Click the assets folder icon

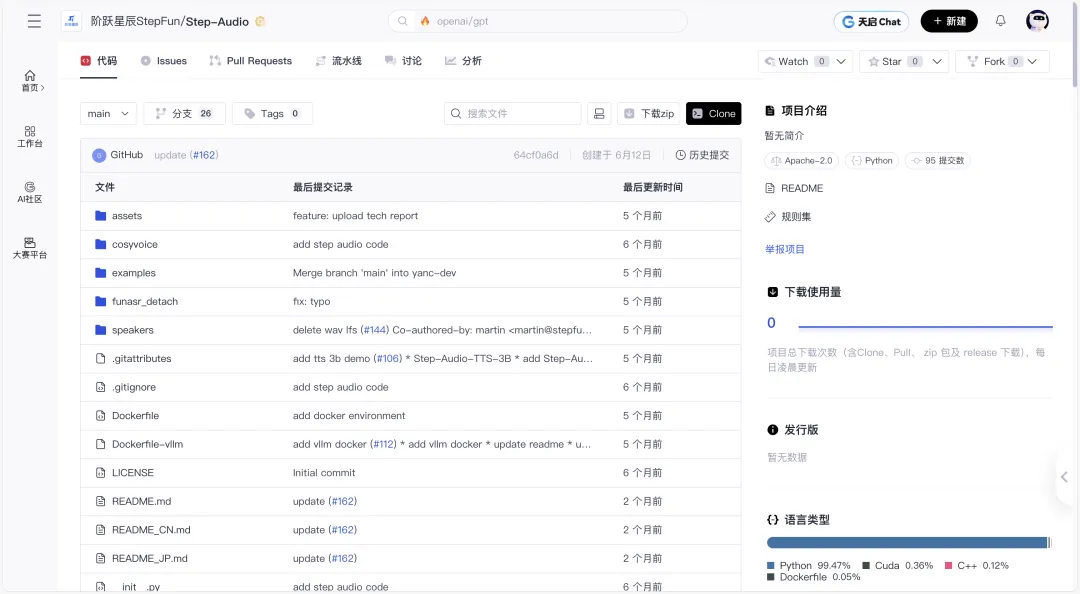coord(101,216)
